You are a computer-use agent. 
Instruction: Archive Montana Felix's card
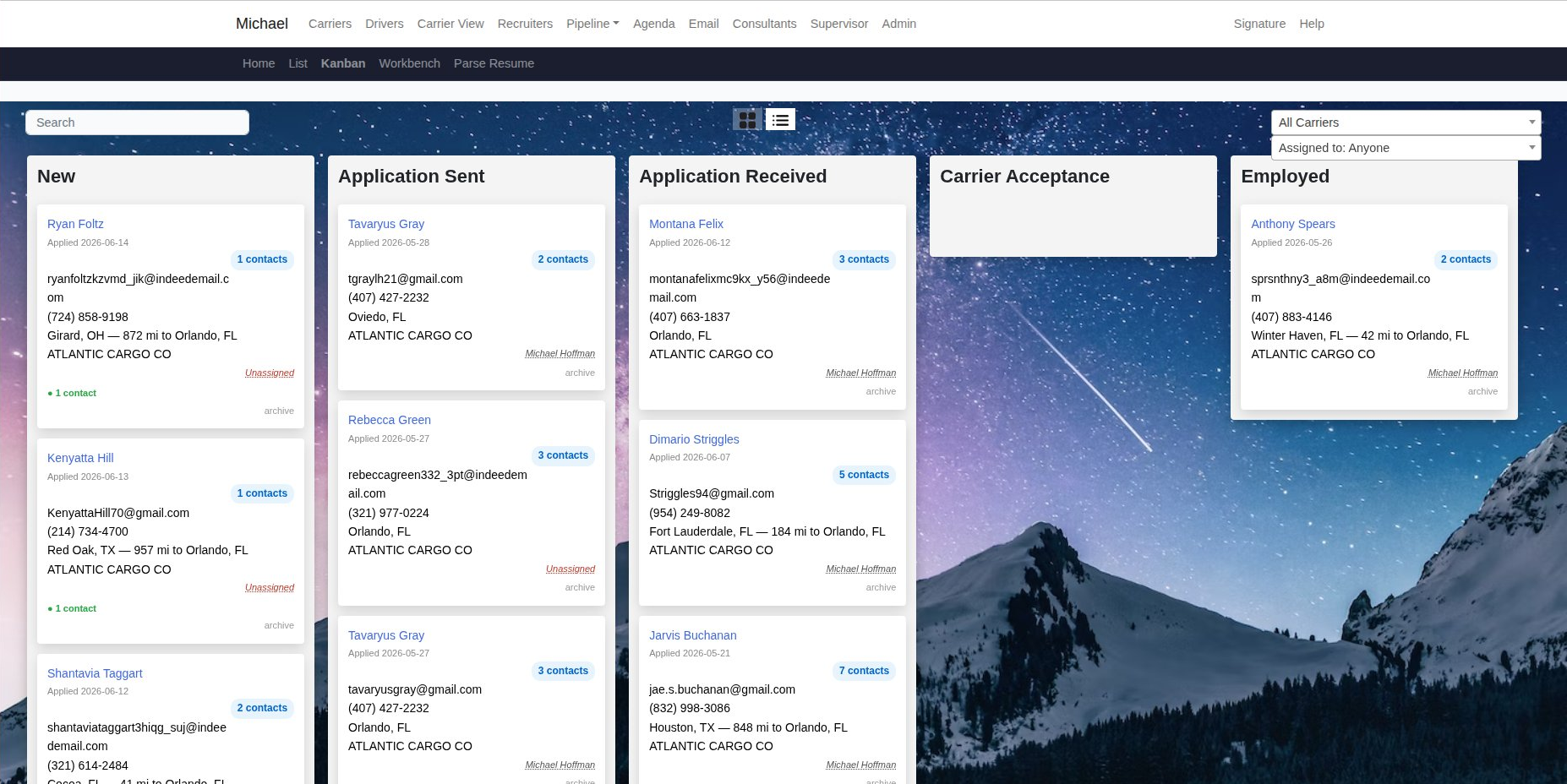881,391
